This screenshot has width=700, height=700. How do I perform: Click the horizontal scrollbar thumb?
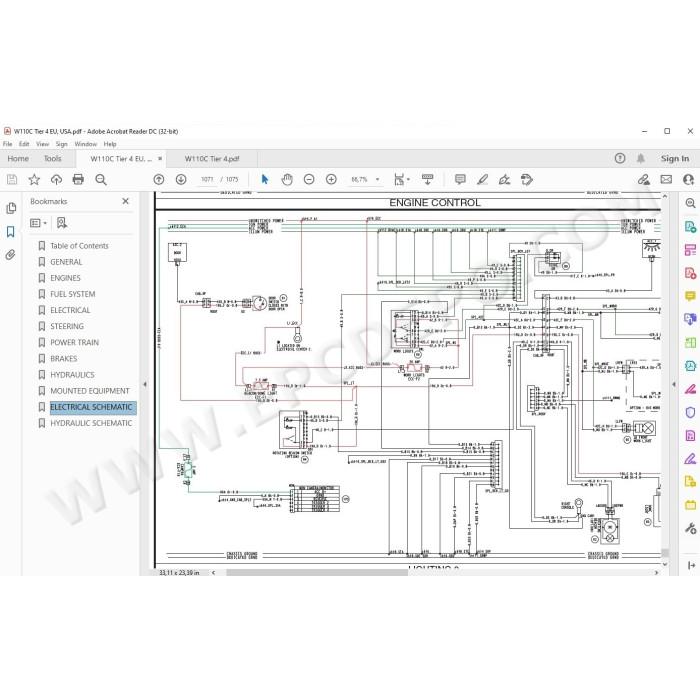pos(317,572)
